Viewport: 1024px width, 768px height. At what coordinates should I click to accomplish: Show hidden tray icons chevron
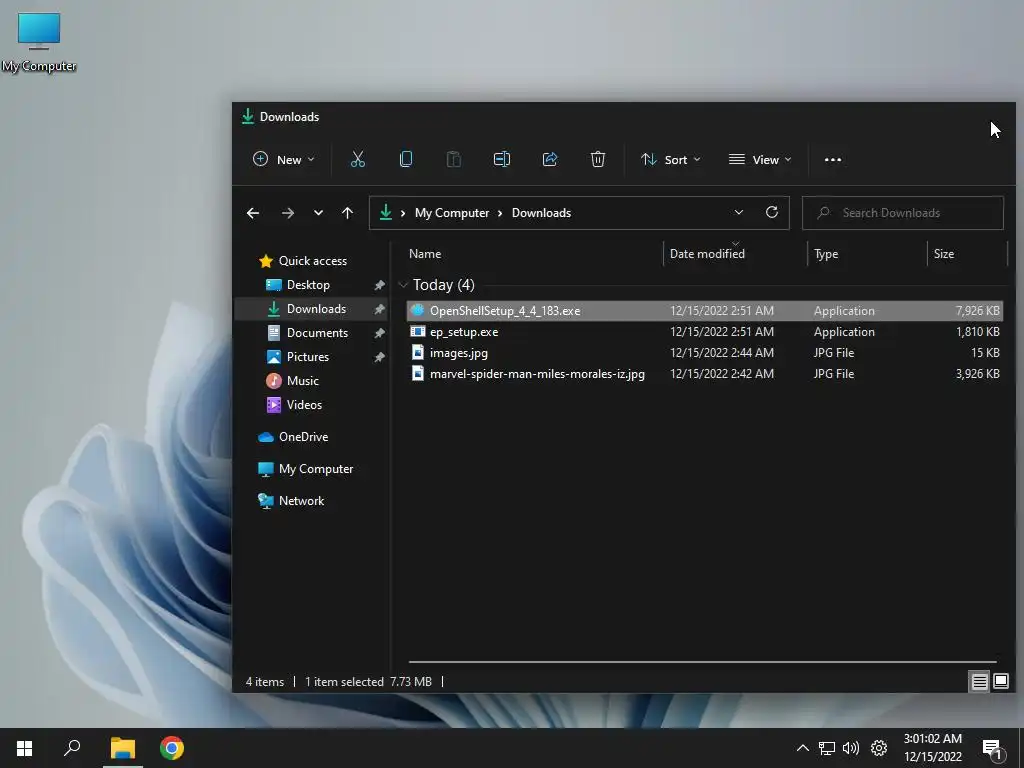pyautogui.click(x=803, y=748)
